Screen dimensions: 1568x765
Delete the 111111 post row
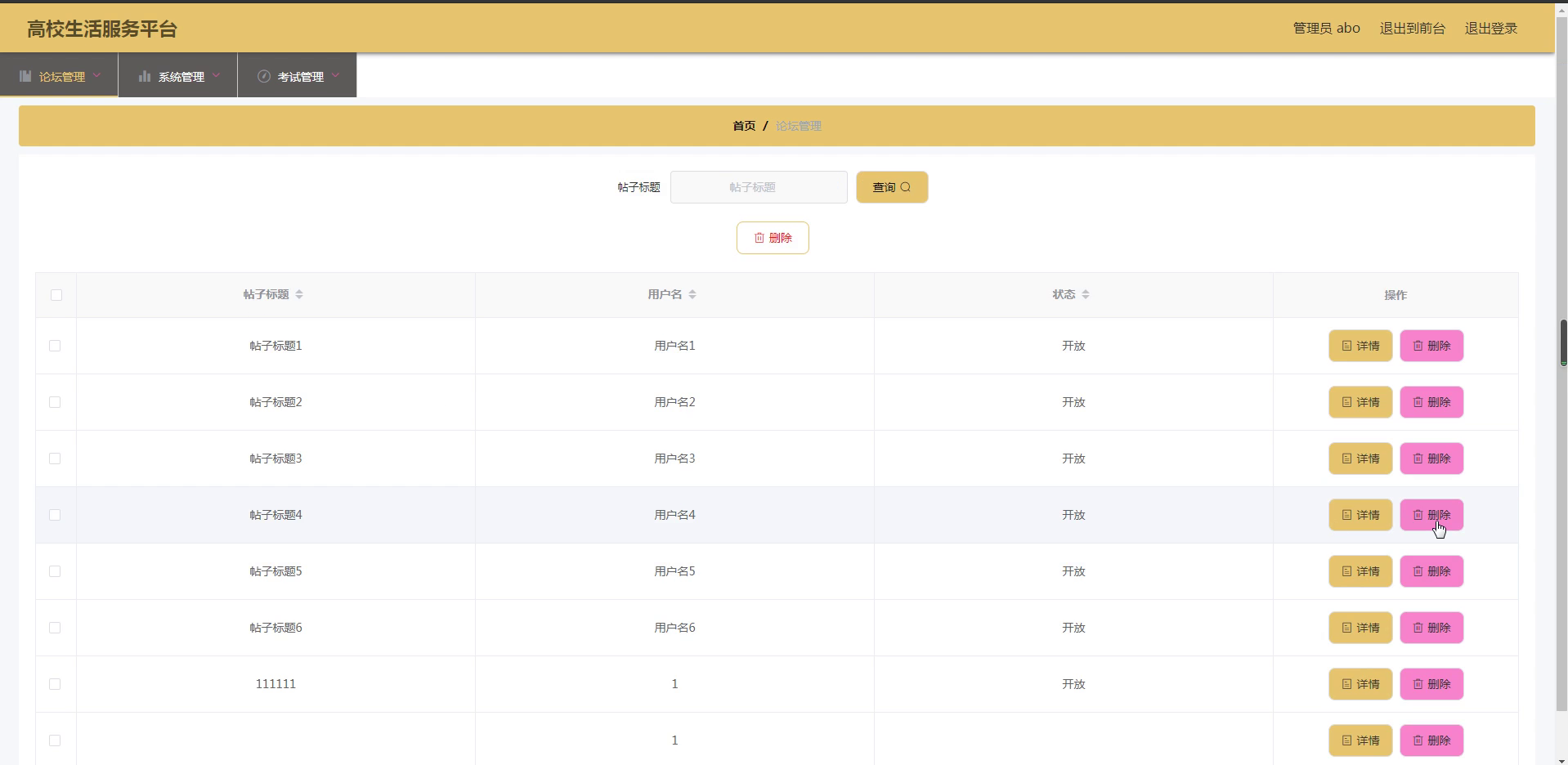tap(1431, 684)
